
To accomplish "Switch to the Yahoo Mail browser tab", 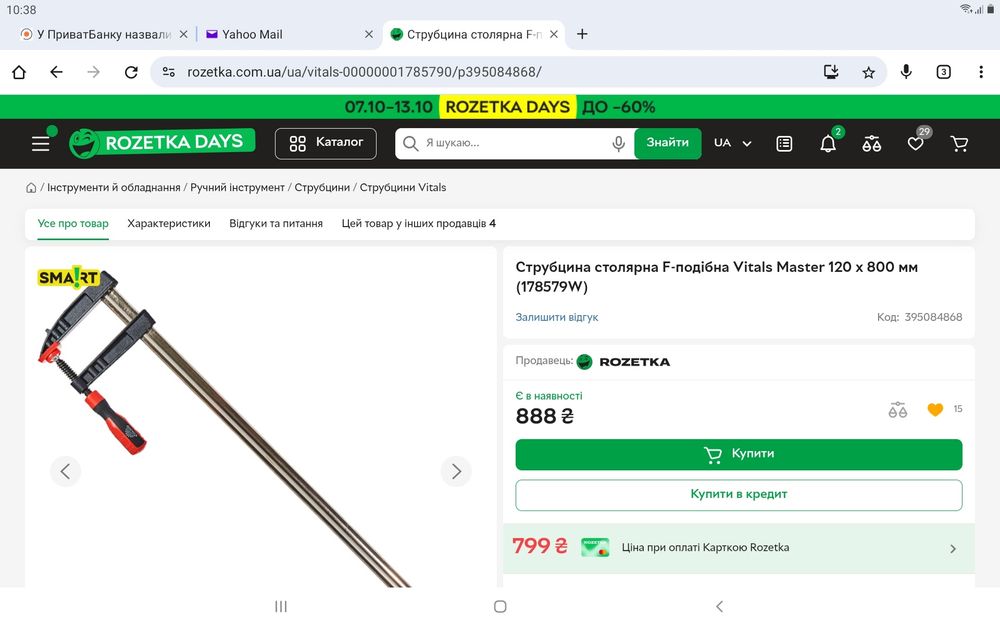I will point(252,34).
